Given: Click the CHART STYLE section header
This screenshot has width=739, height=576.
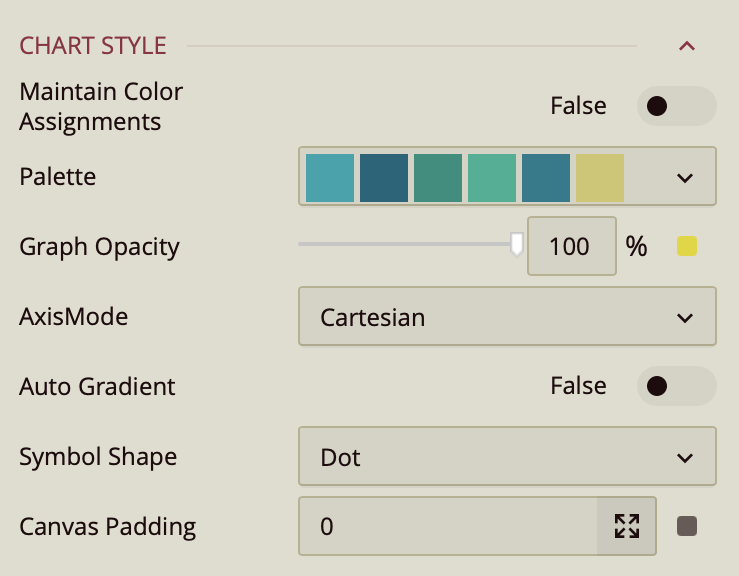Looking at the screenshot, I should click(93, 46).
